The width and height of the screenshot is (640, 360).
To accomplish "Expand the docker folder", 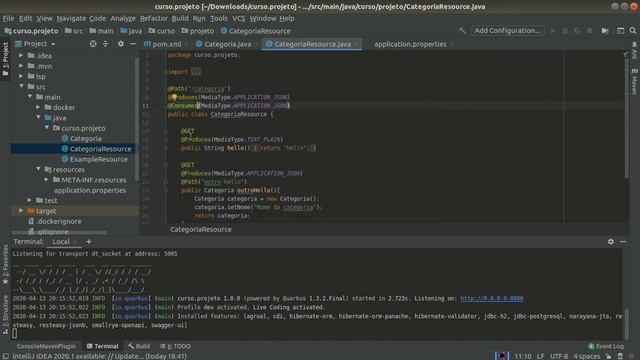I will 38,107.
